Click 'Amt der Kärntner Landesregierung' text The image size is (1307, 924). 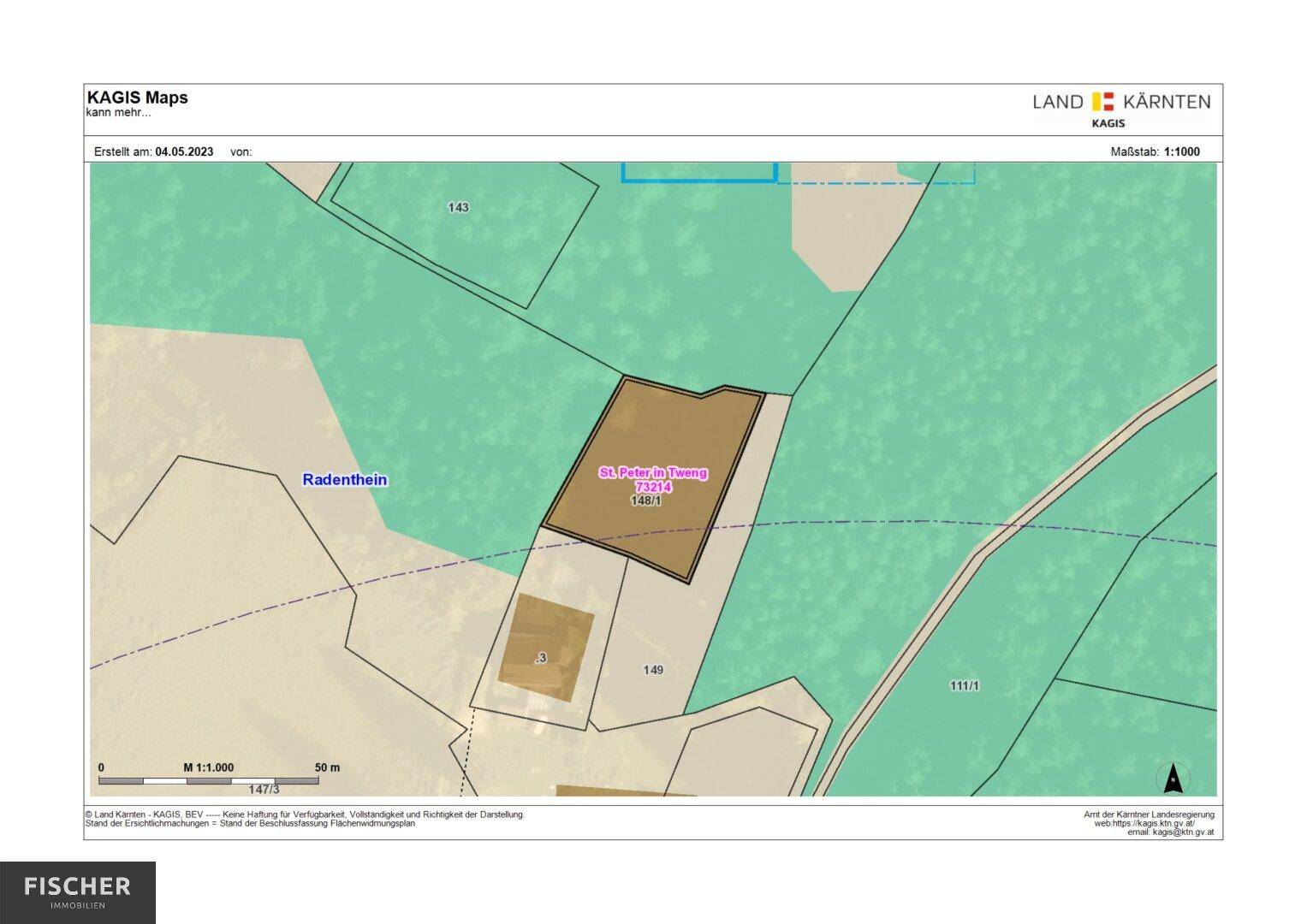tap(1149, 814)
